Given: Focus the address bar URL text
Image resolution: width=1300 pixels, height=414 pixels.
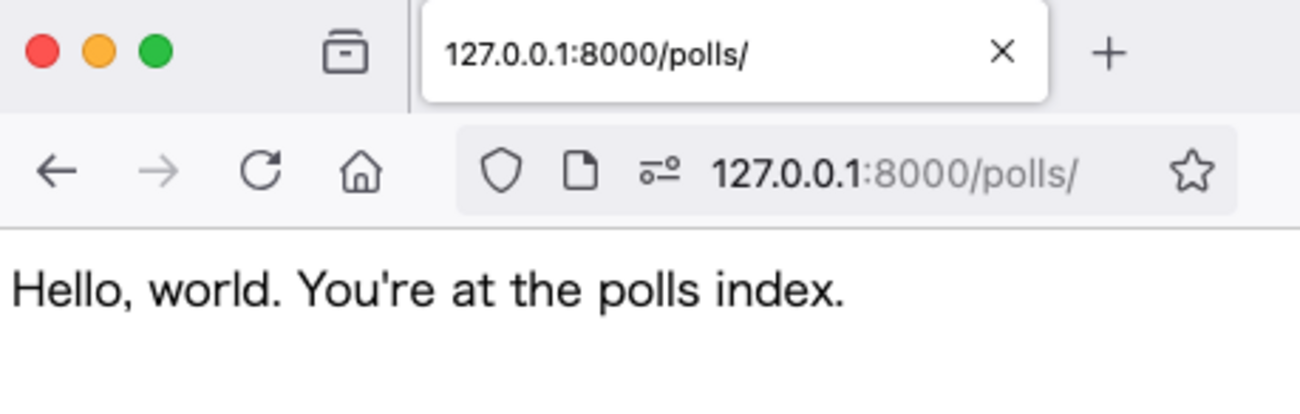Looking at the screenshot, I should point(893,174).
